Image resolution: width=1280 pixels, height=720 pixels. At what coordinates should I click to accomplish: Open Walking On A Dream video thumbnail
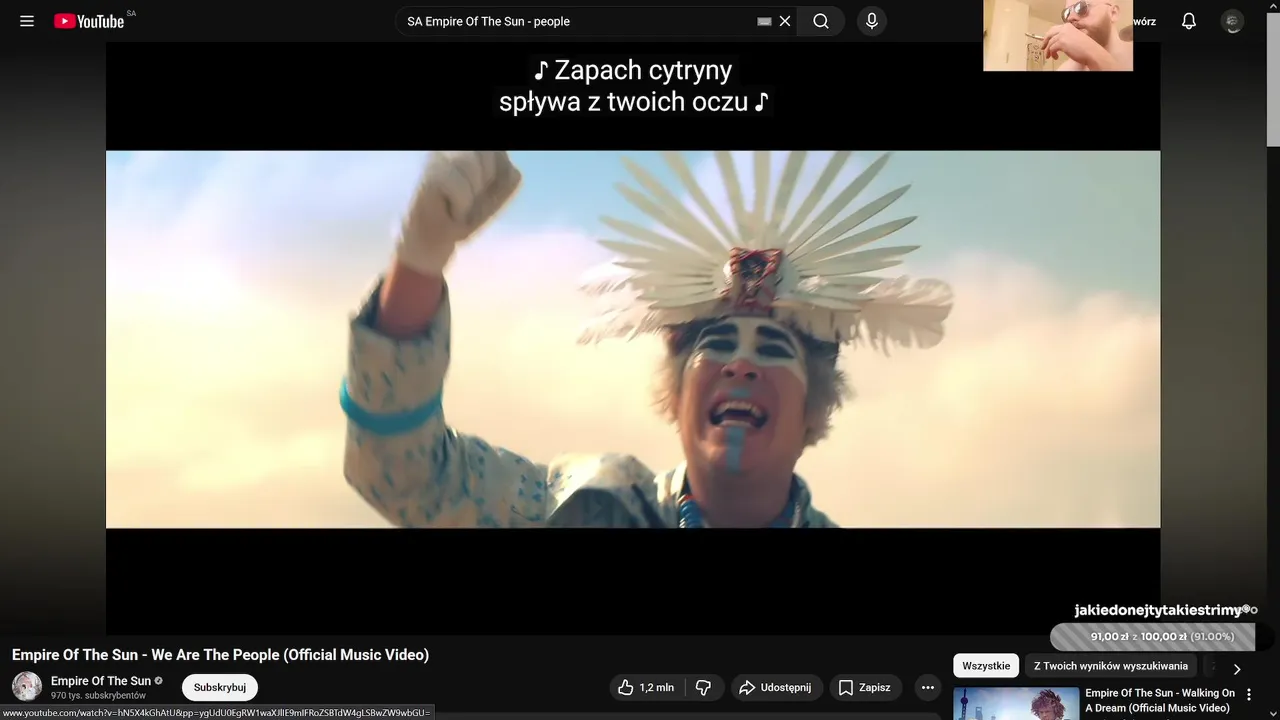(x=1016, y=704)
